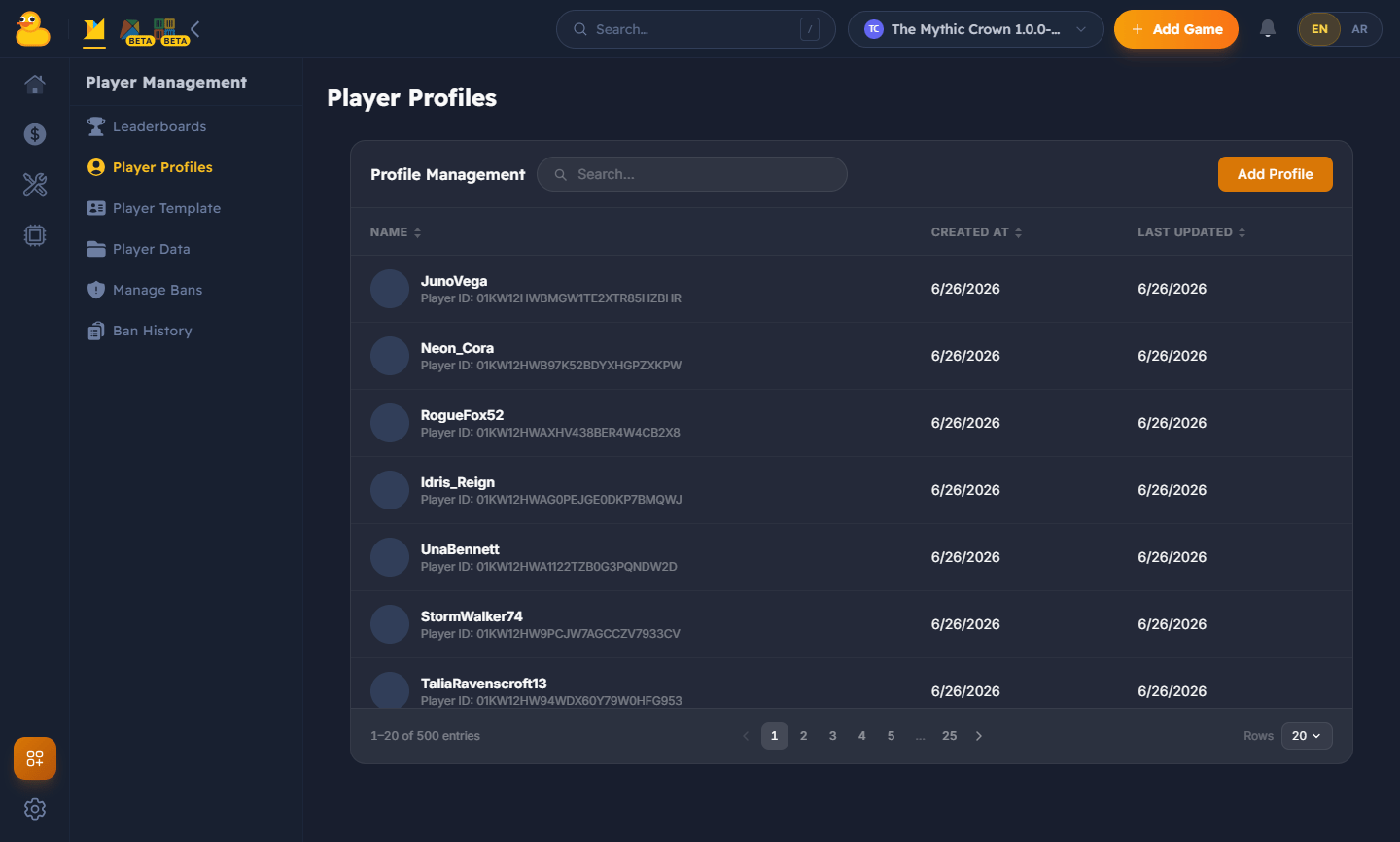
Task: Click the yellow duck logo
Action: click(33, 29)
